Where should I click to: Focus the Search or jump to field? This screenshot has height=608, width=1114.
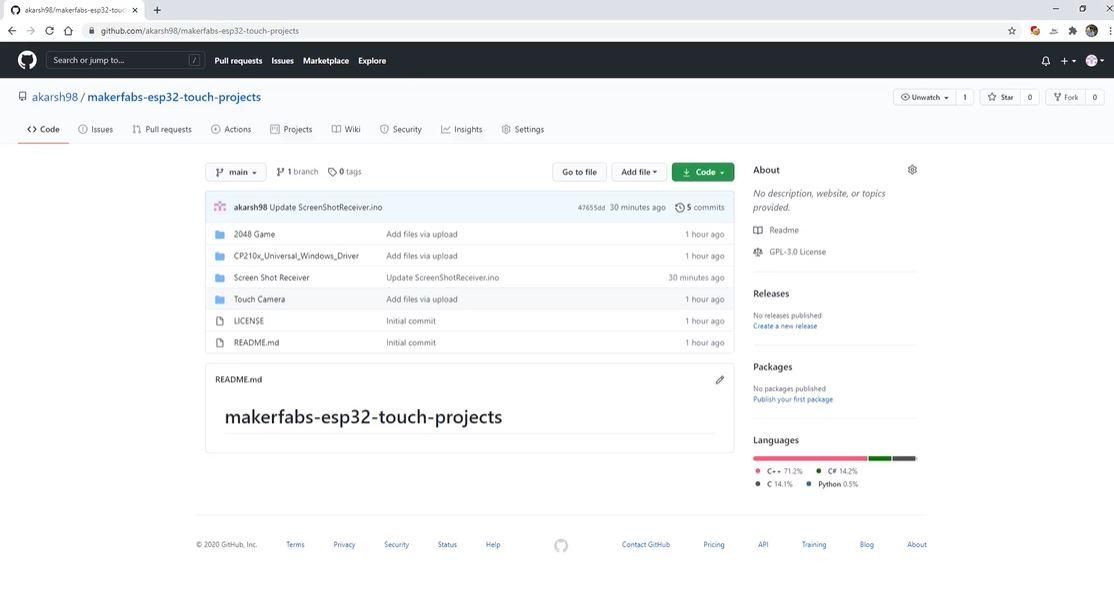[x=125, y=60]
